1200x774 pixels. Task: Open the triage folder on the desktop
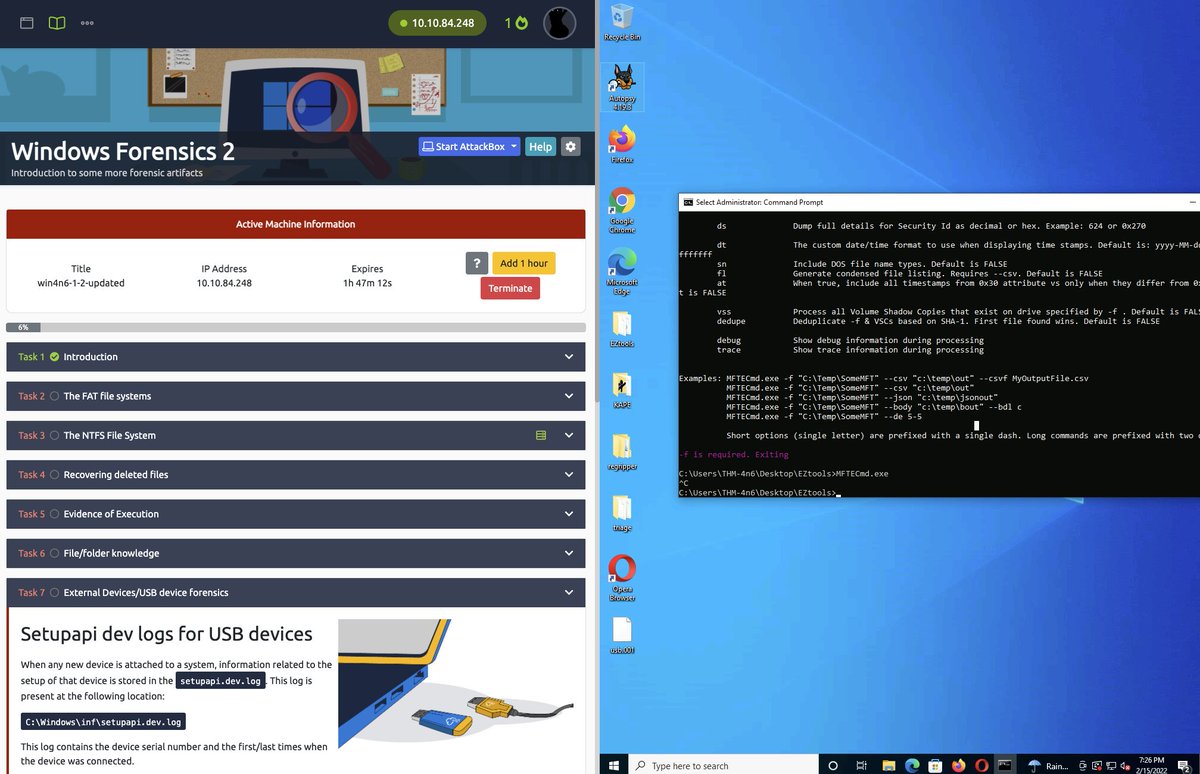(622, 513)
